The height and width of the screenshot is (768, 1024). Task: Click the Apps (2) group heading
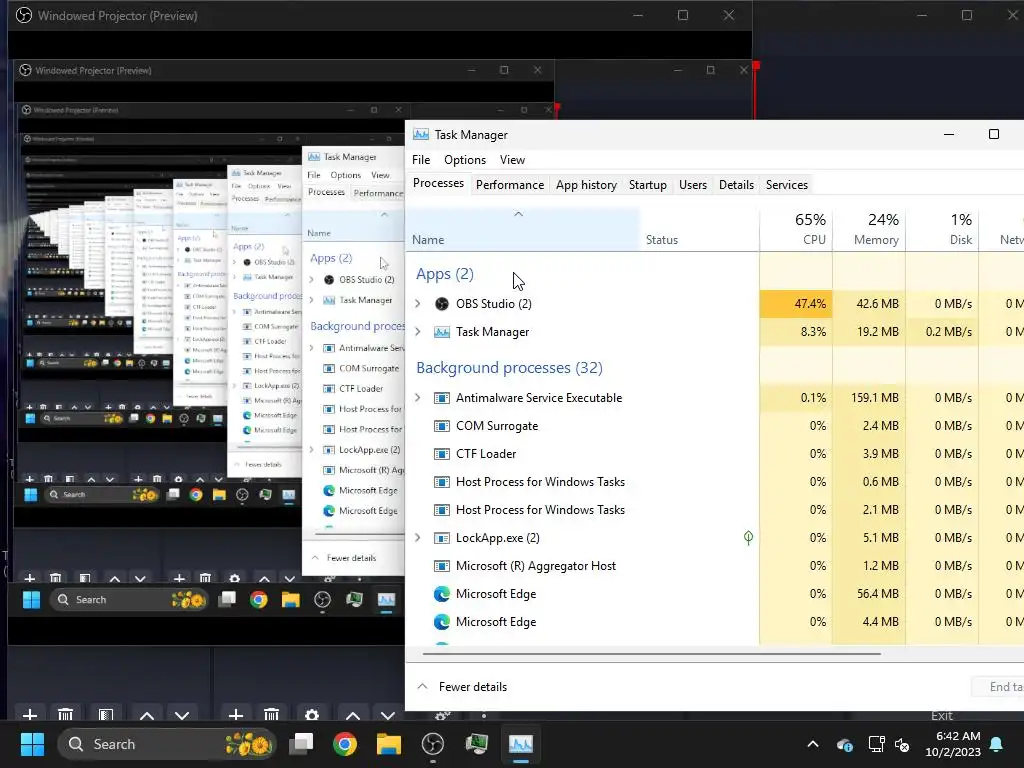445,274
